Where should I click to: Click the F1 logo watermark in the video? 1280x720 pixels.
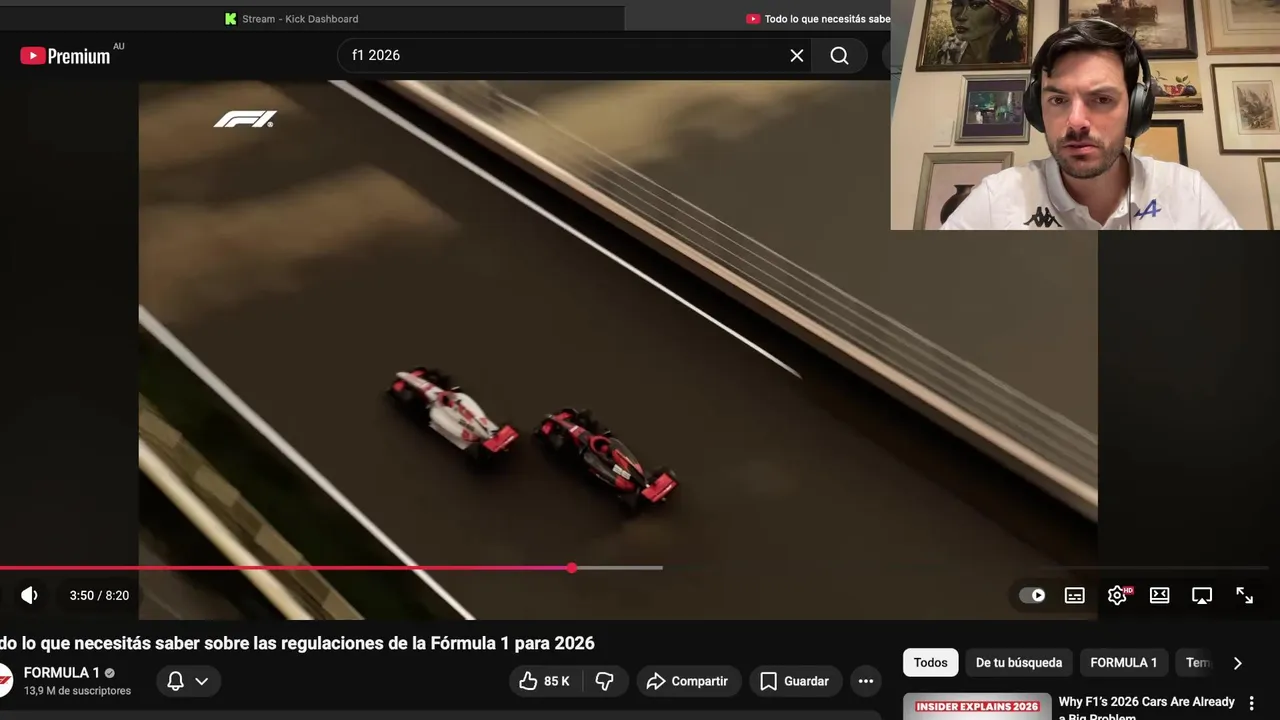(x=245, y=119)
